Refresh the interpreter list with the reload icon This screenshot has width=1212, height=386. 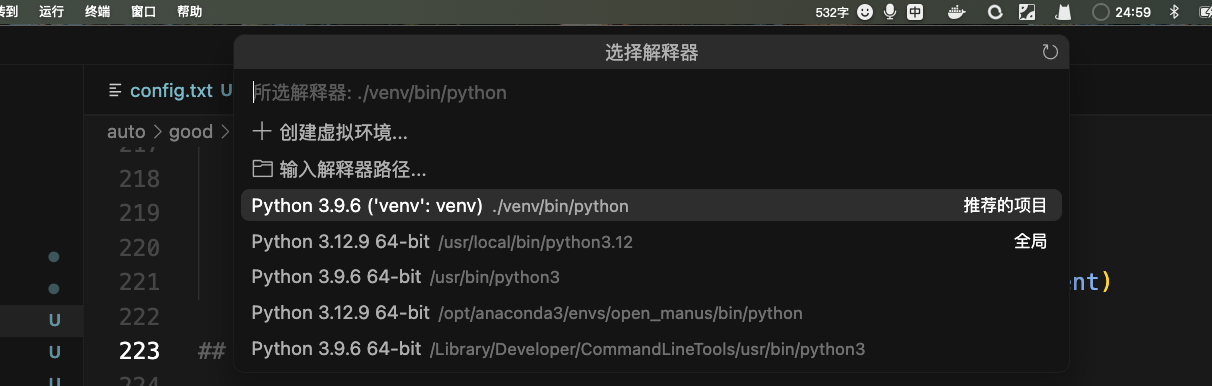click(x=1050, y=52)
